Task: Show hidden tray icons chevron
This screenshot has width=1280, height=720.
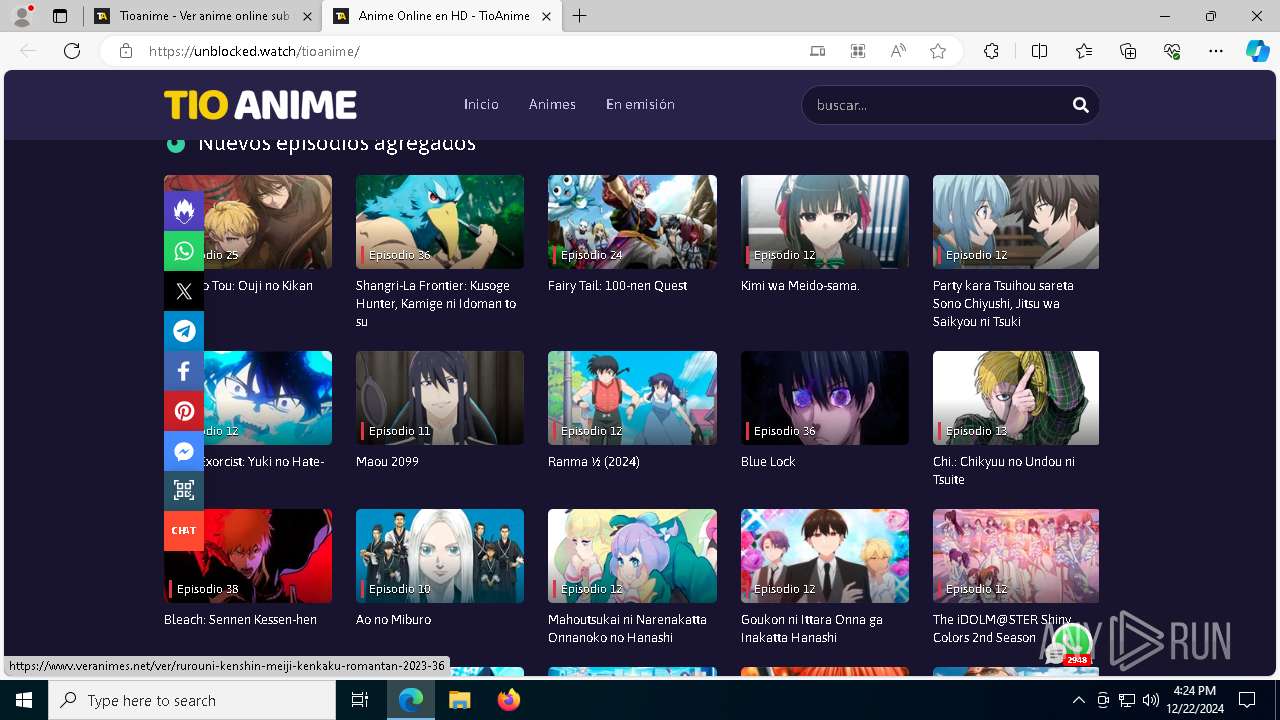Action: [x=1078, y=700]
